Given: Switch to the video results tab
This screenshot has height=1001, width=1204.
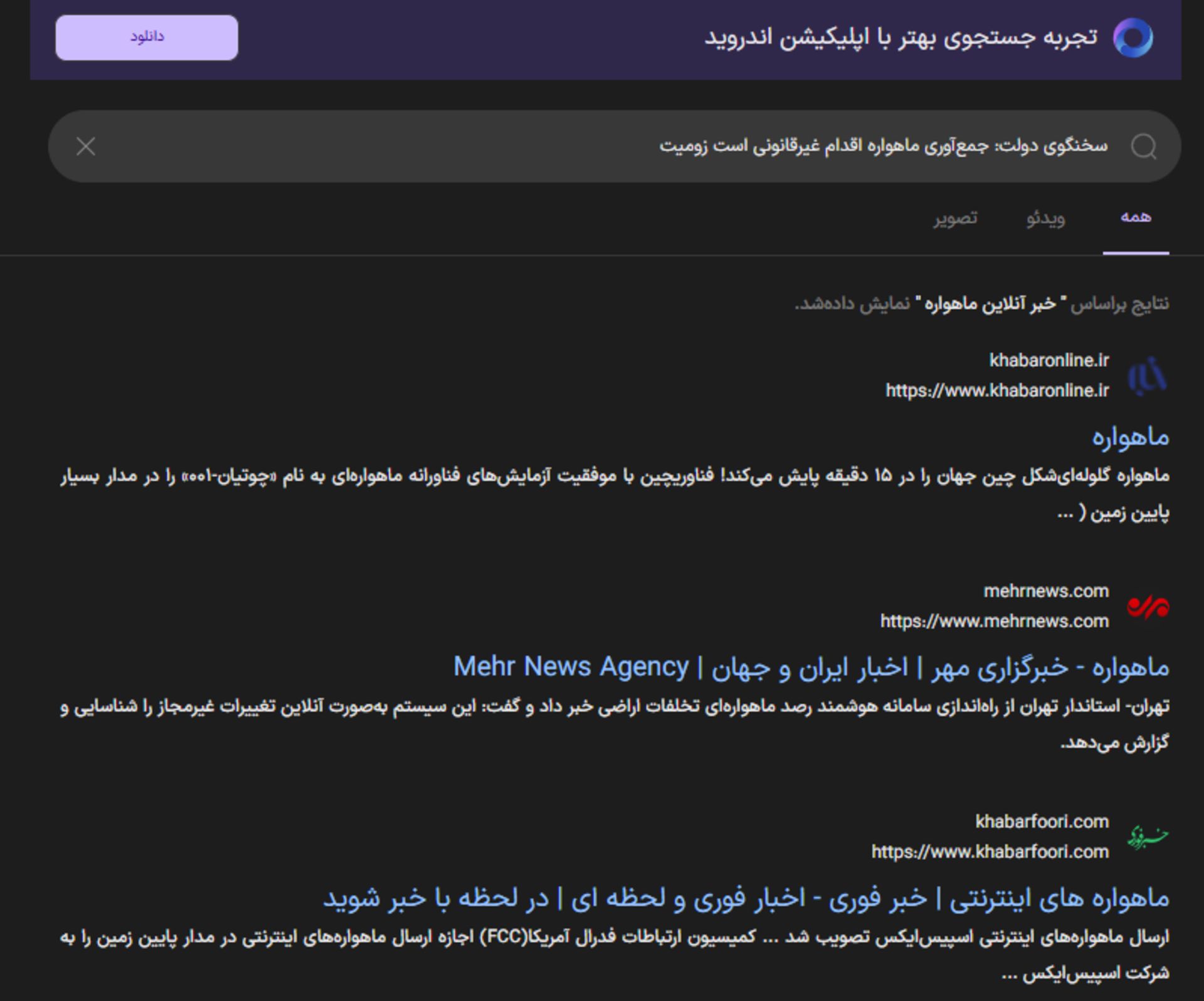Looking at the screenshot, I should tap(1045, 218).
